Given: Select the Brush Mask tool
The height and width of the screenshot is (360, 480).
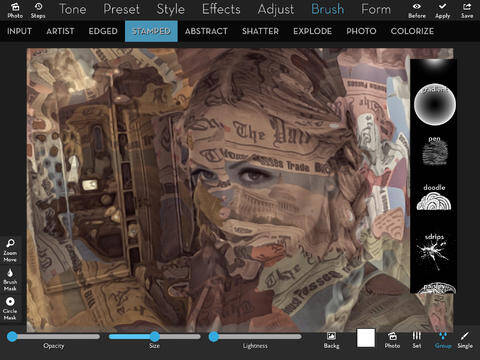Looking at the screenshot, I should pyautogui.click(x=10, y=279).
